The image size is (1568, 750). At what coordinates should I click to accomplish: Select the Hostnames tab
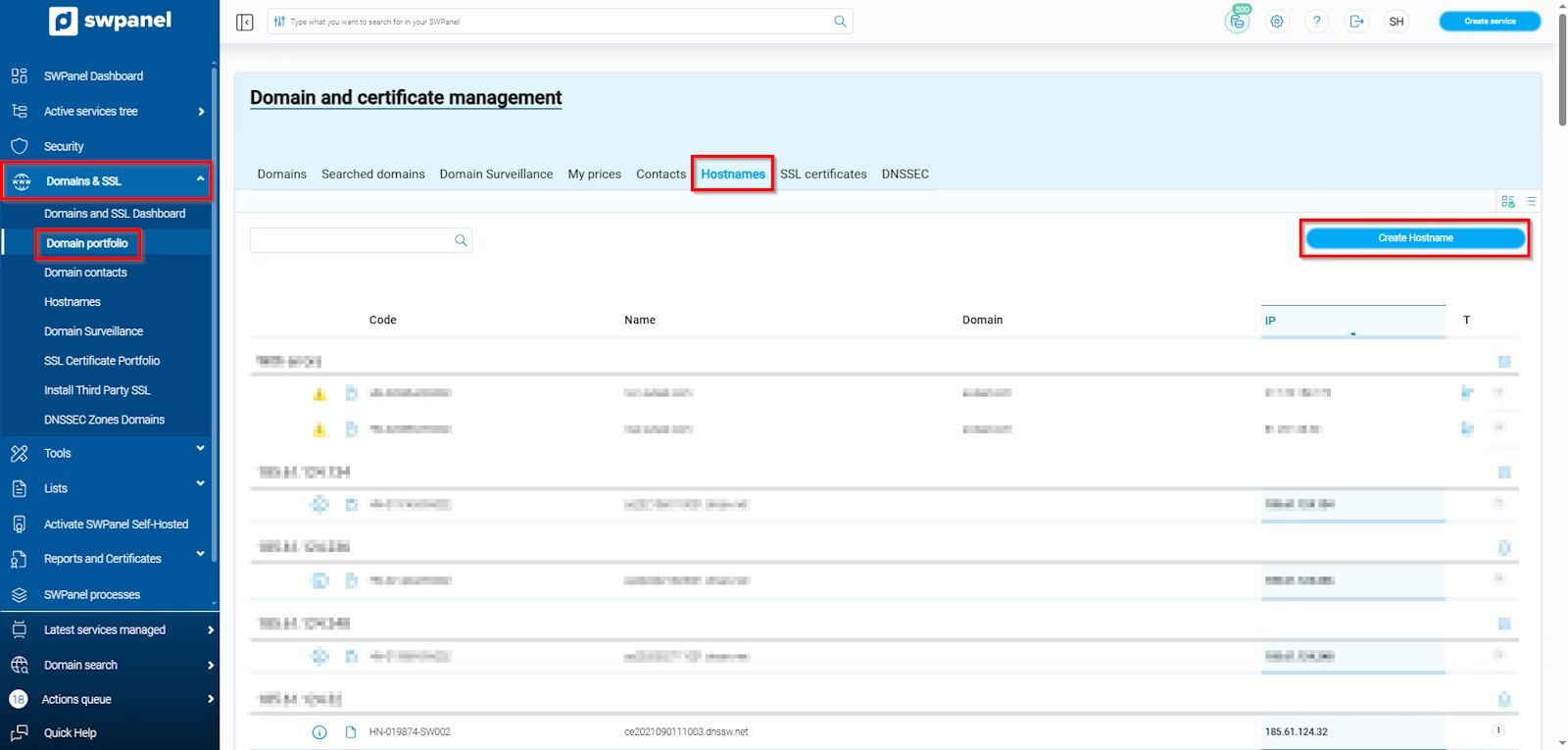pyautogui.click(x=733, y=174)
